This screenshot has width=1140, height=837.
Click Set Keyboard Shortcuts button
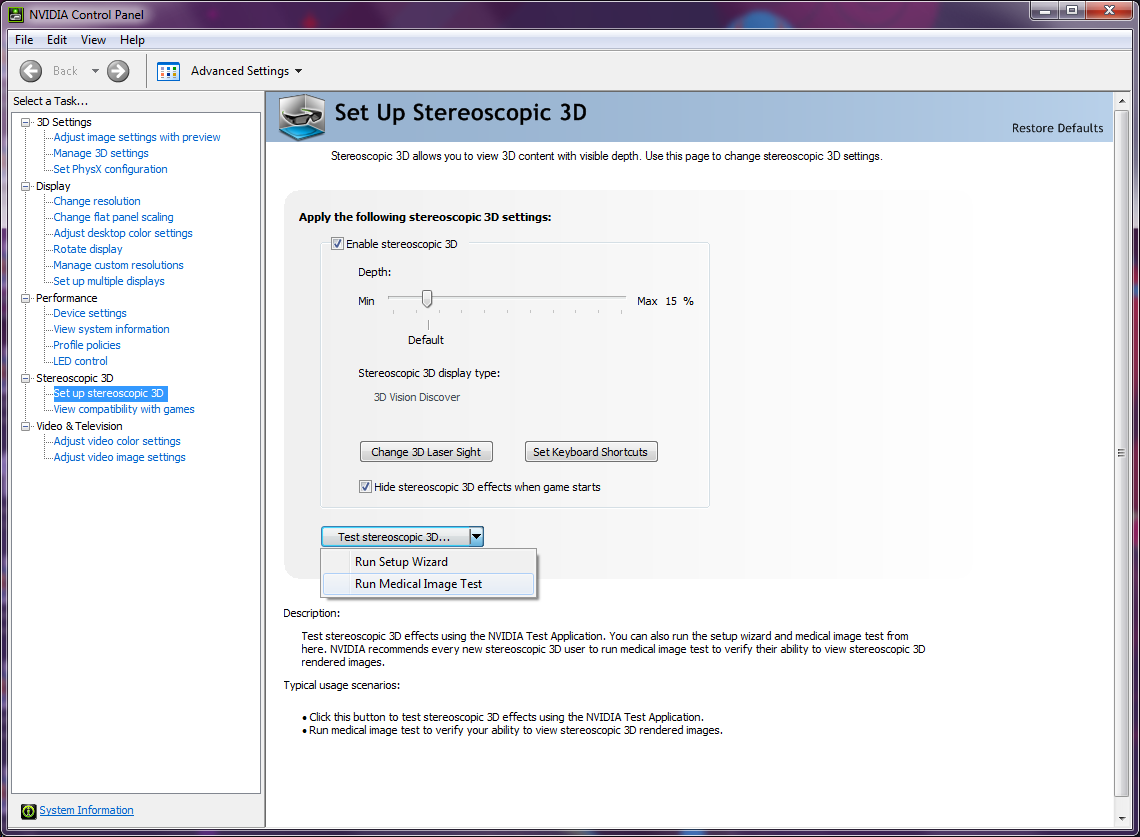click(591, 452)
